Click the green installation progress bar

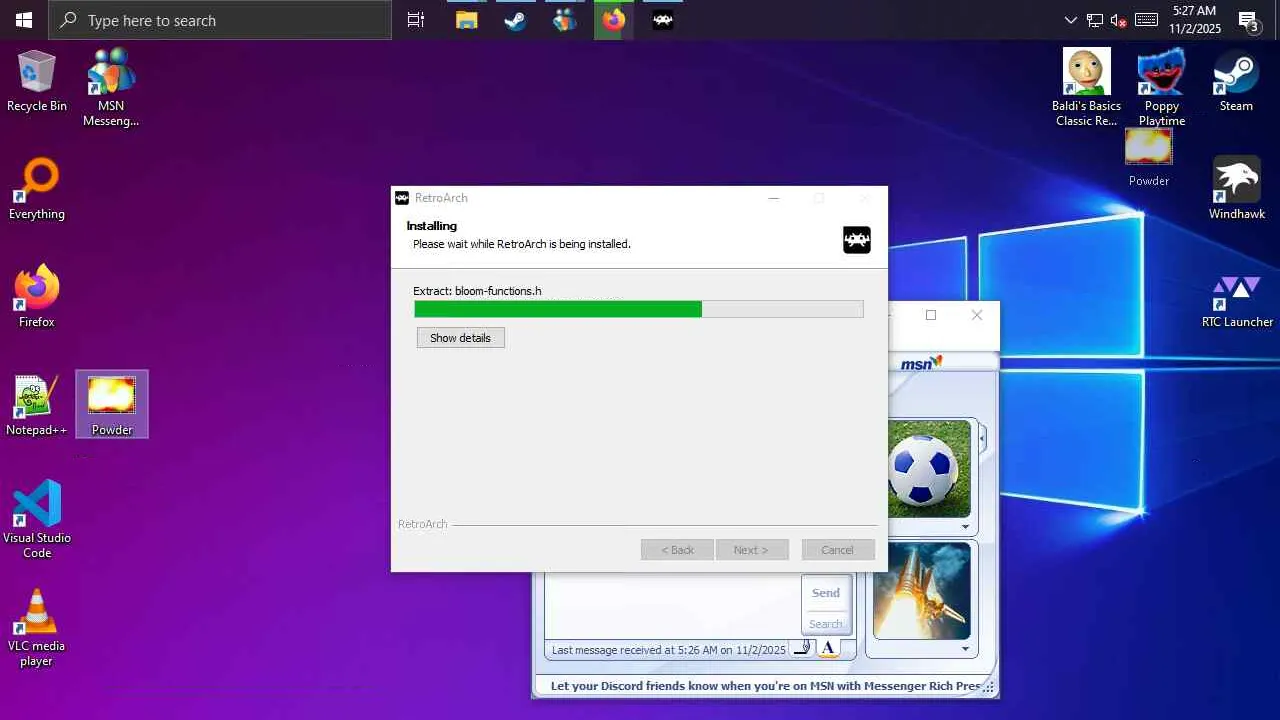click(x=638, y=310)
